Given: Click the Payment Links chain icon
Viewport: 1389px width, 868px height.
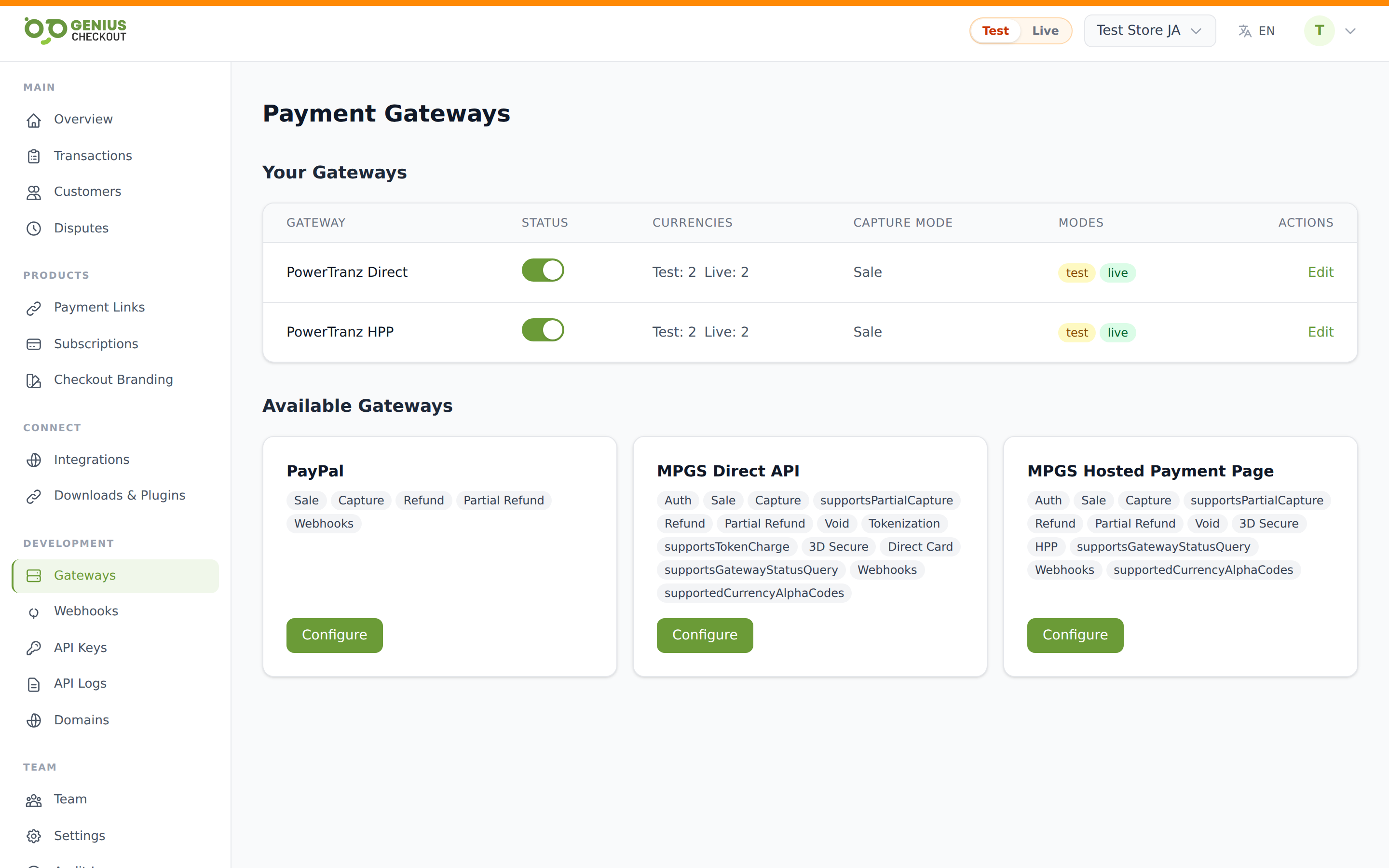Looking at the screenshot, I should (34, 308).
